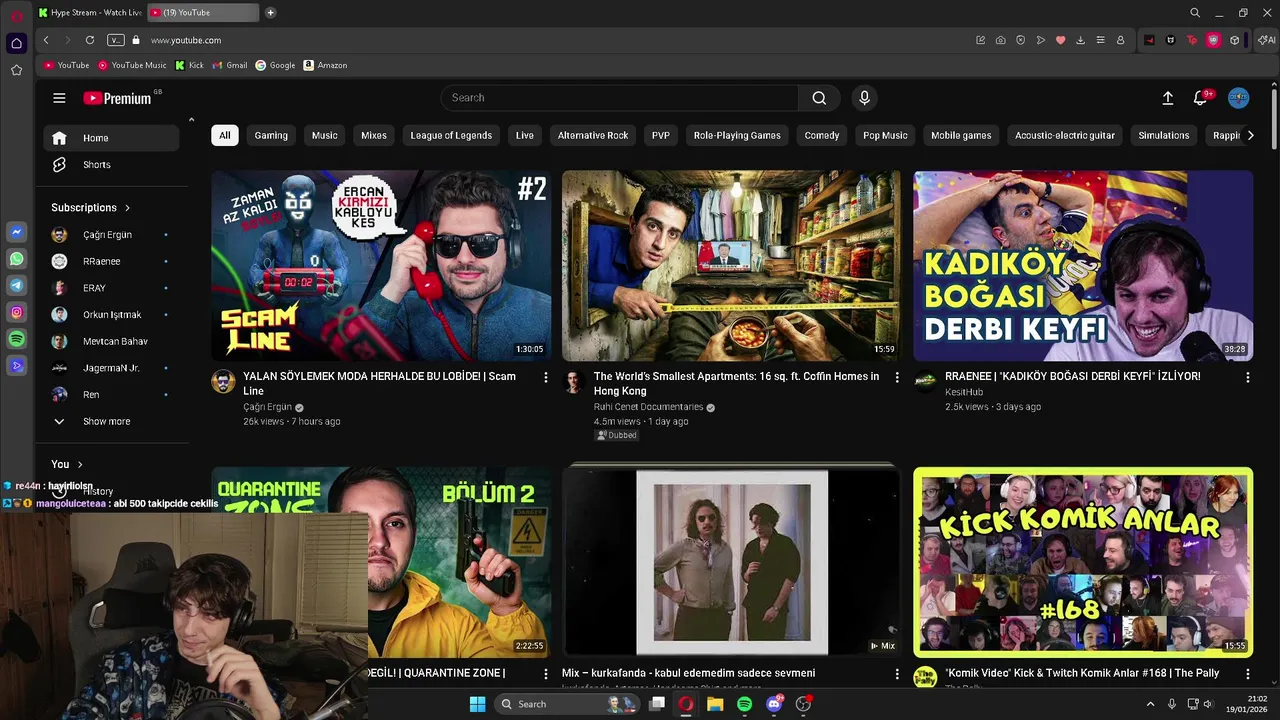Open YouTube notifications bell
This screenshot has height=720, width=1280.
[x=1200, y=98]
